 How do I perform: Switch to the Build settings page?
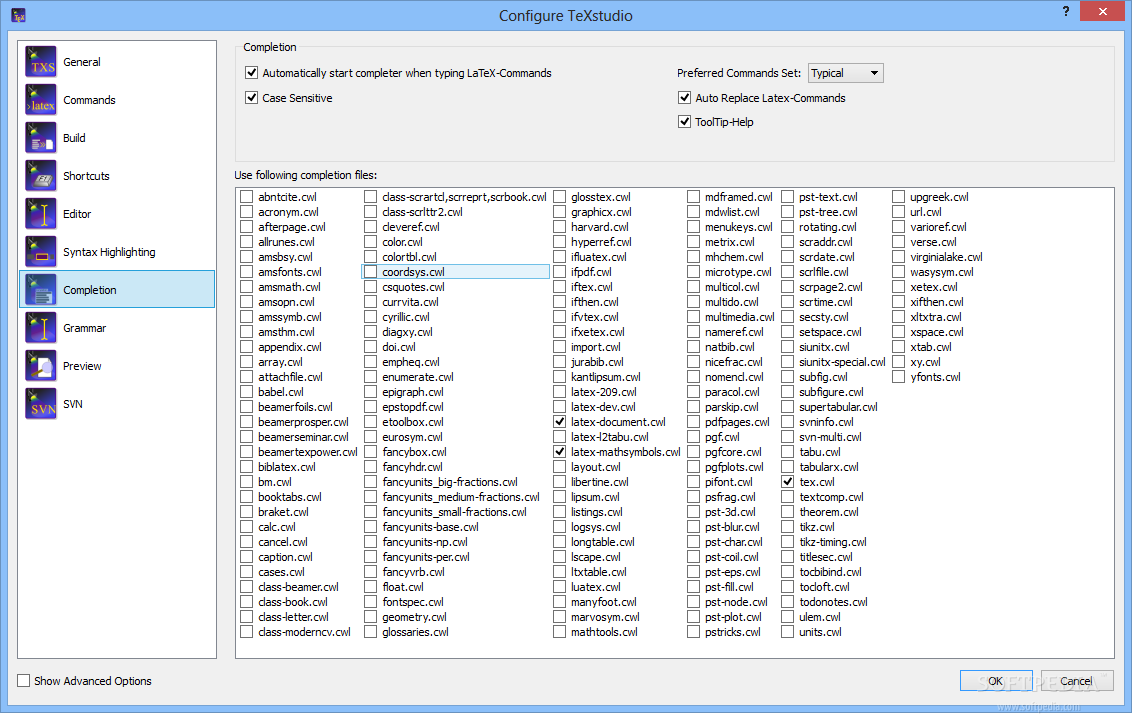[x=117, y=138]
